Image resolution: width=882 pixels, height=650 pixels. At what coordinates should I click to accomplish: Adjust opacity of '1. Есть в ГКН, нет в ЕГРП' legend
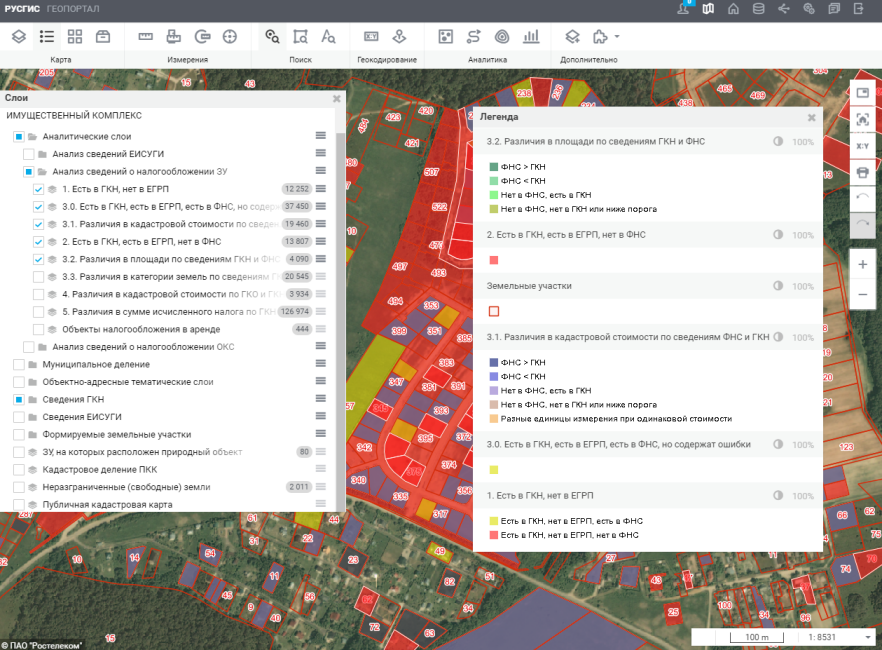point(778,495)
